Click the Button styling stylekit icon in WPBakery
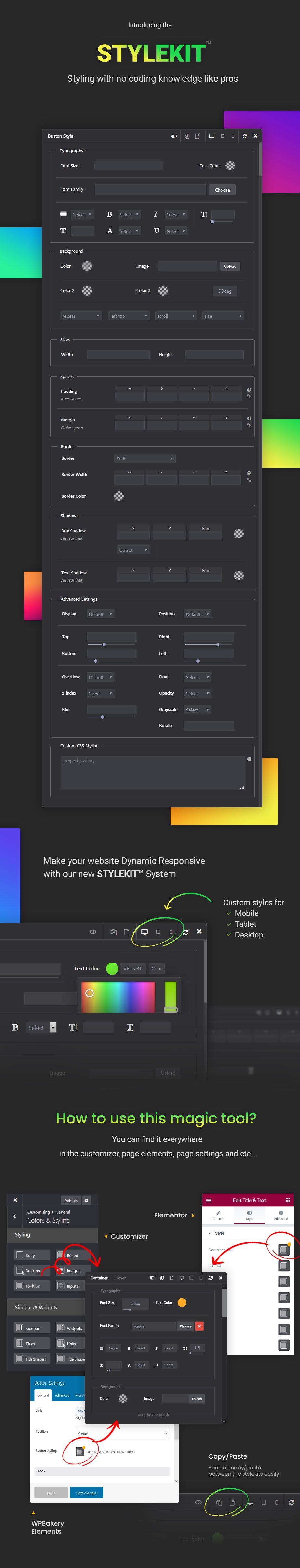Screen dimensions: 300x1568 point(80,1451)
